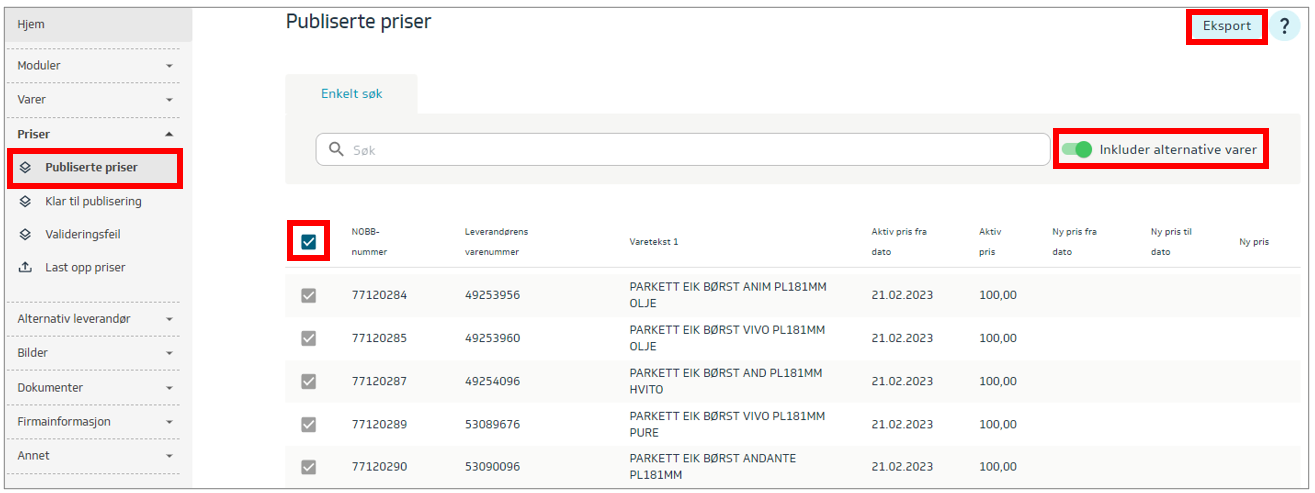This screenshot has height=493, width=1315.
Task: Open the Klar til publisering page
Action: click(x=93, y=201)
